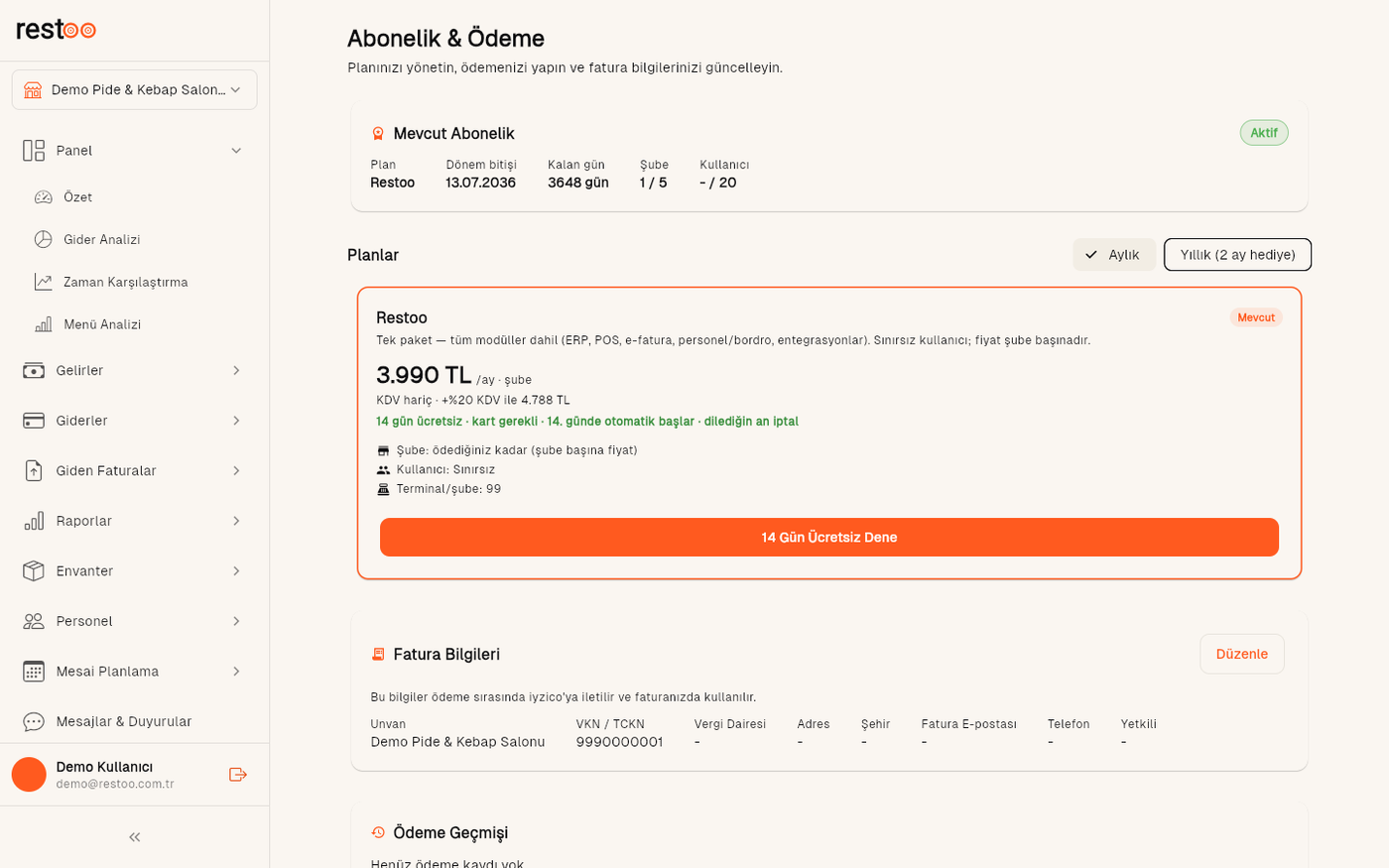Viewport: 1389px width, 868px height.
Task: Click the logout icon beside Demo Kullanıcı
Action: coord(238,775)
